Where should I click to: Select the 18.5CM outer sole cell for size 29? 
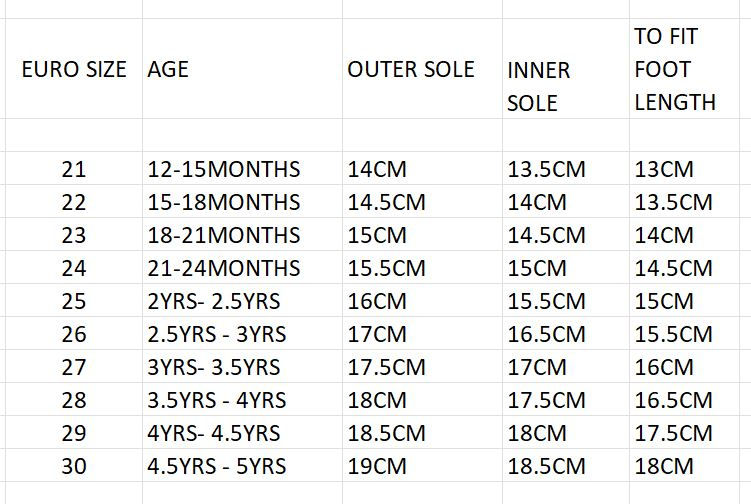[422, 433]
